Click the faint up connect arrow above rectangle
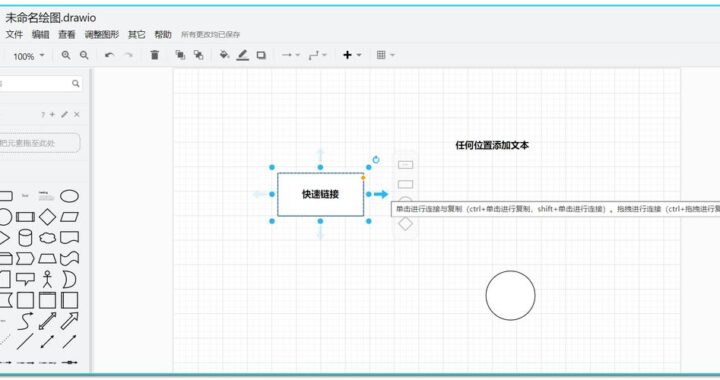This screenshot has height=380, width=720. pyautogui.click(x=321, y=154)
